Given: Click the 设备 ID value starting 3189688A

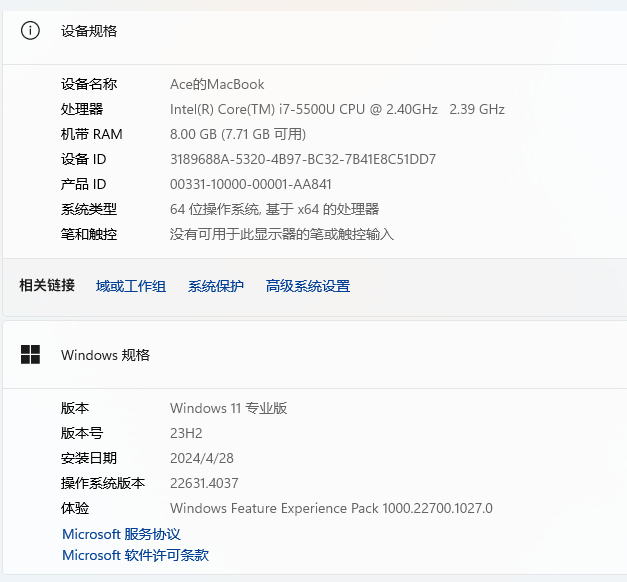Looking at the screenshot, I should 303,159.
